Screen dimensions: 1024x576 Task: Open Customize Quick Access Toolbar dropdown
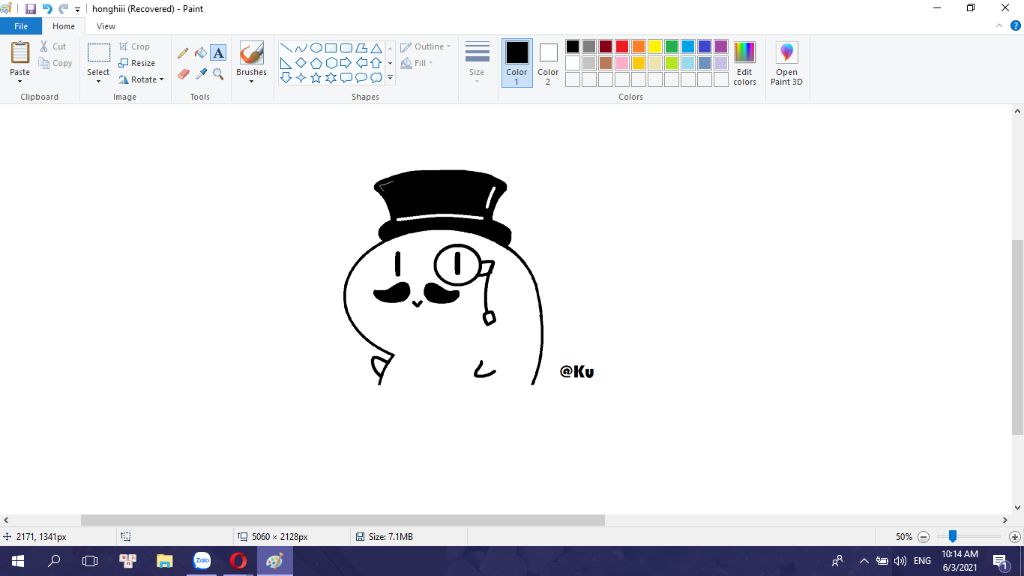[77, 9]
